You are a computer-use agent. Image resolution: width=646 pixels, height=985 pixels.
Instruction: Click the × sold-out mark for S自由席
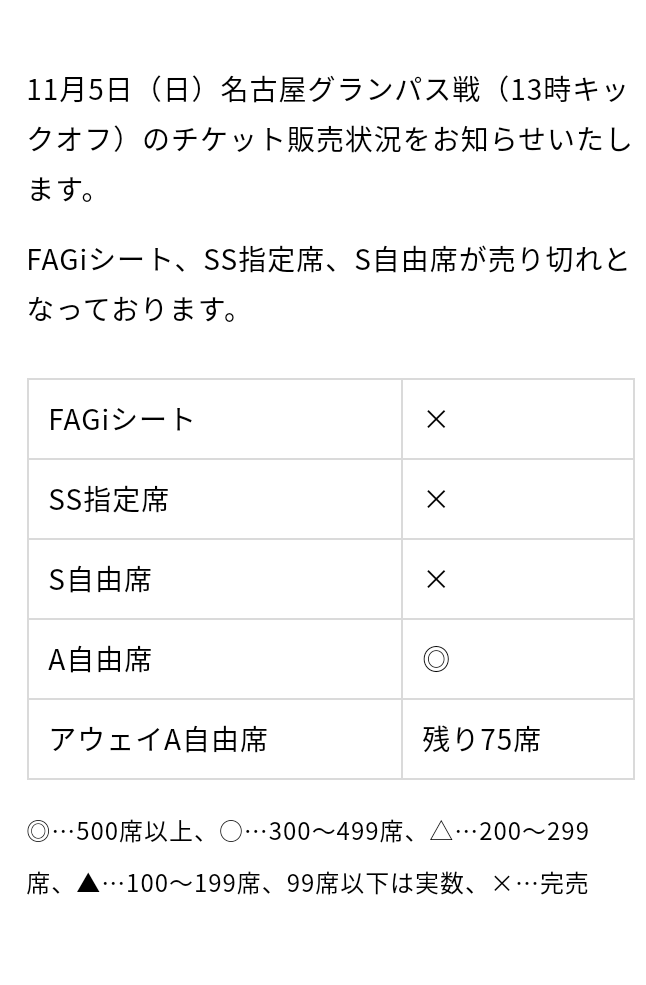tap(436, 579)
